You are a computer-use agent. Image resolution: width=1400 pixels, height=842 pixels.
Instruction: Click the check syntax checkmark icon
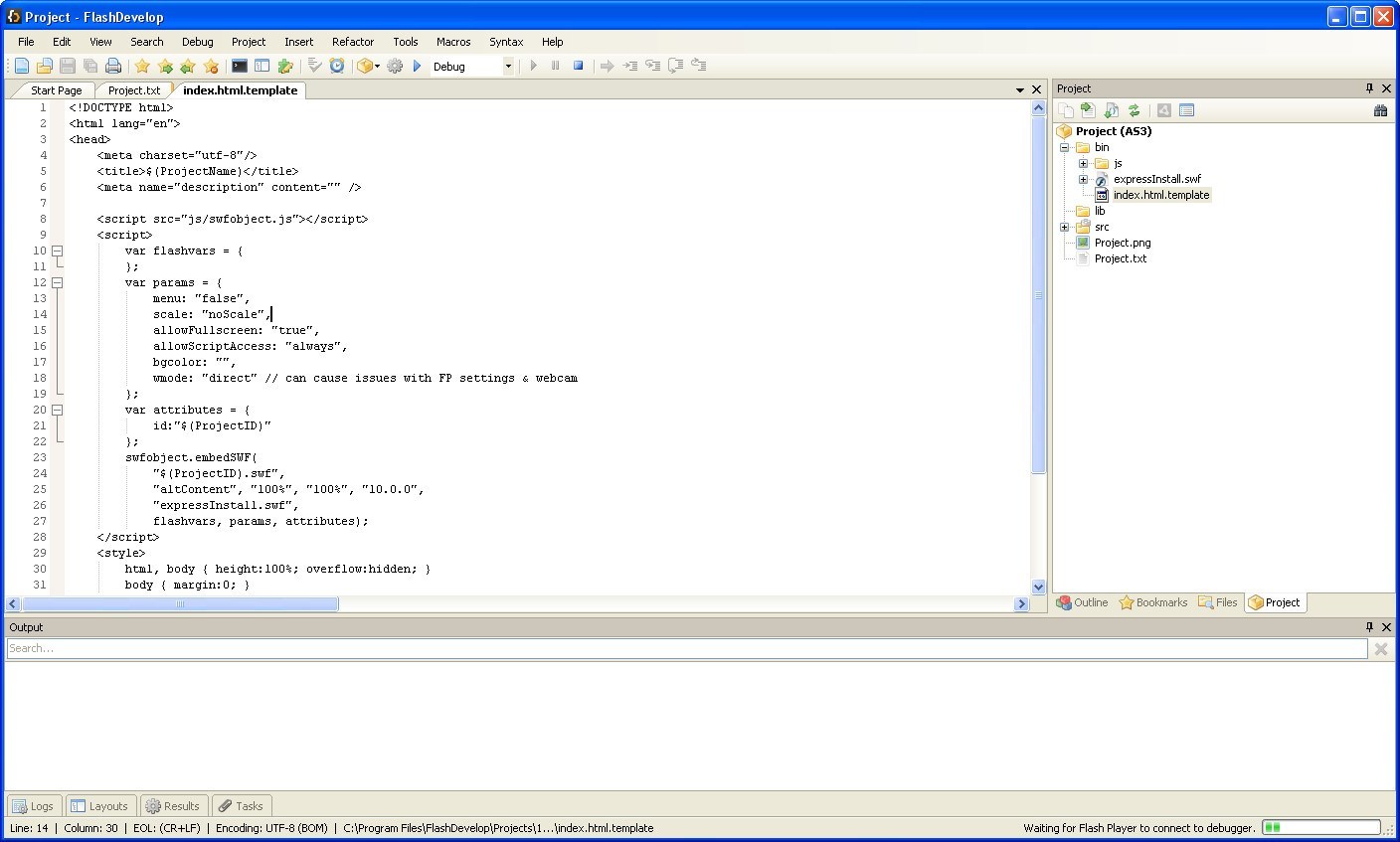pos(314,66)
